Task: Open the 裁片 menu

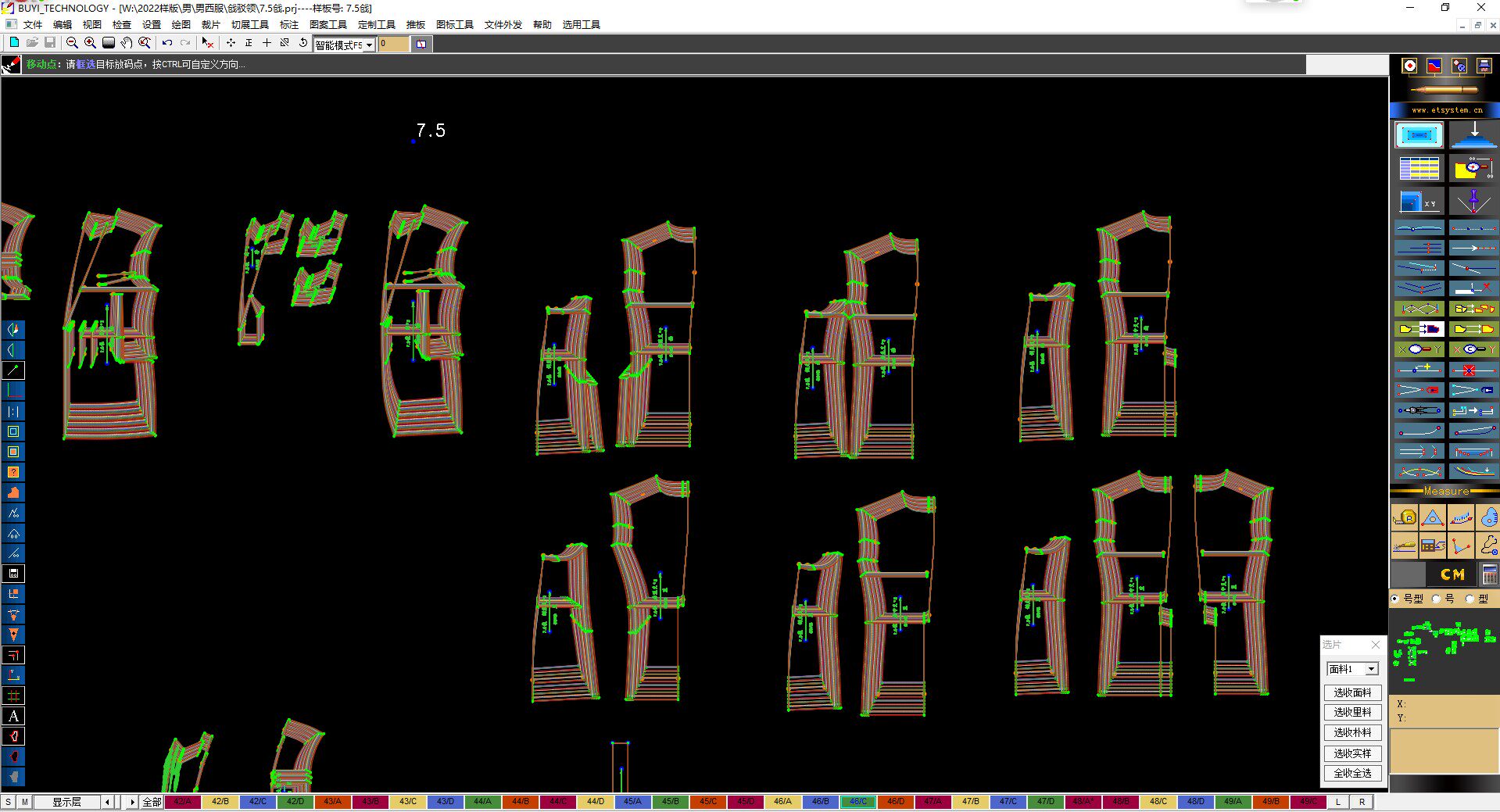Action: [211, 24]
